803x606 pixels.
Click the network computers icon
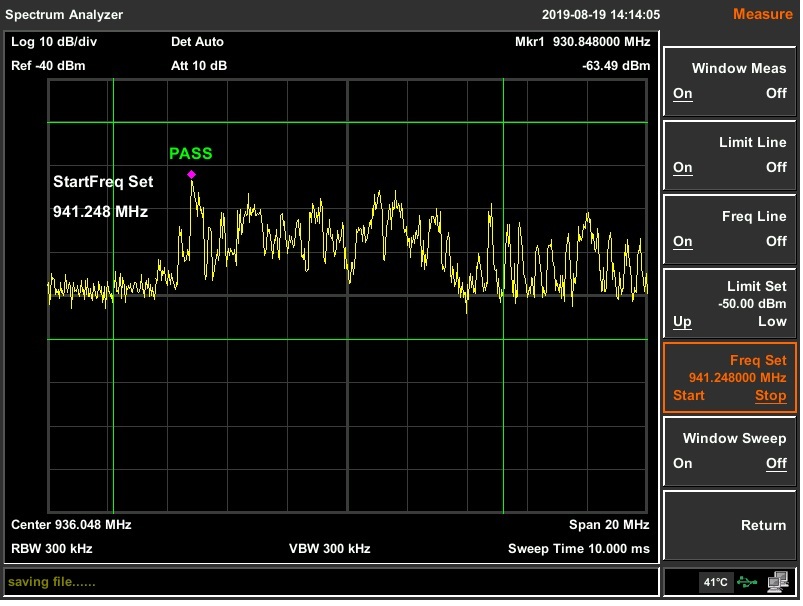click(x=778, y=582)
